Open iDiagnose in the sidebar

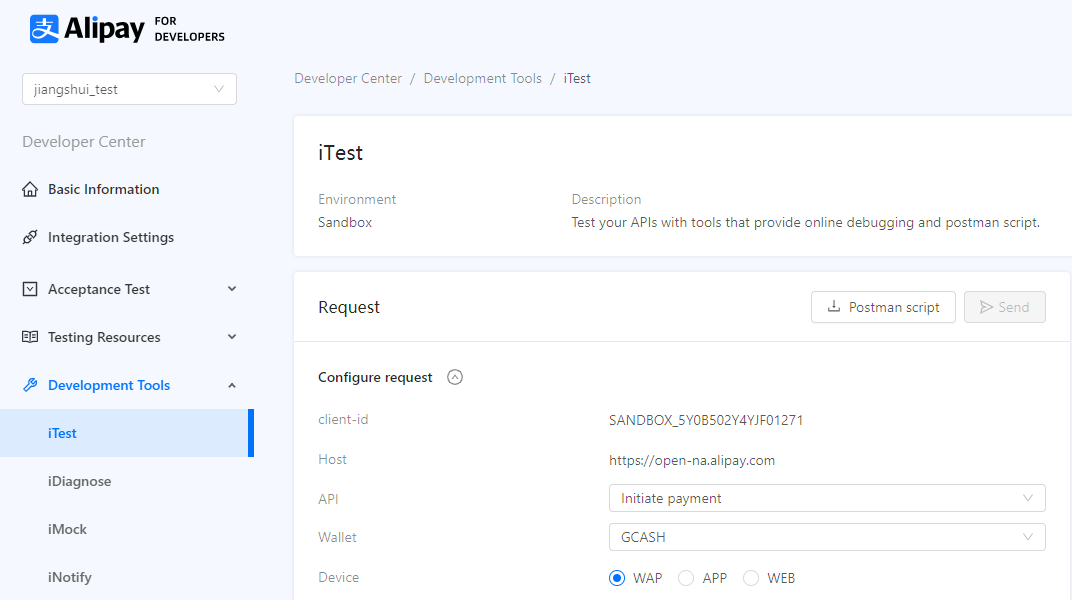[80, 481]
